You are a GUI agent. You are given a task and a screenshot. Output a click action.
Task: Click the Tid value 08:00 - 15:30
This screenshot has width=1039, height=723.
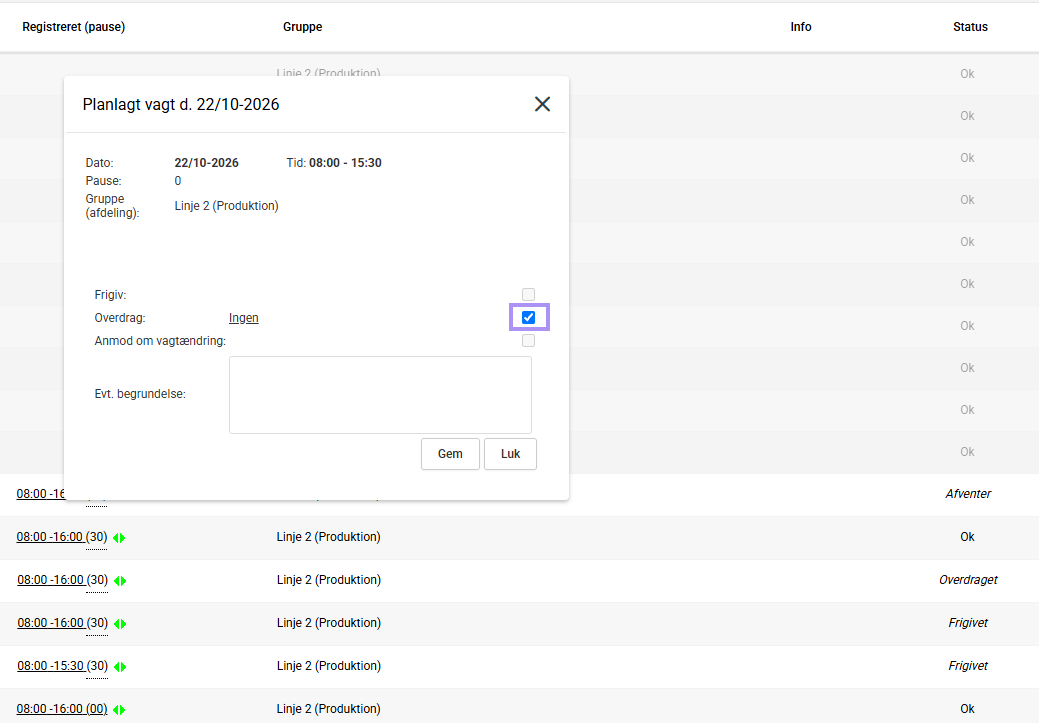(x=345, y=163)
